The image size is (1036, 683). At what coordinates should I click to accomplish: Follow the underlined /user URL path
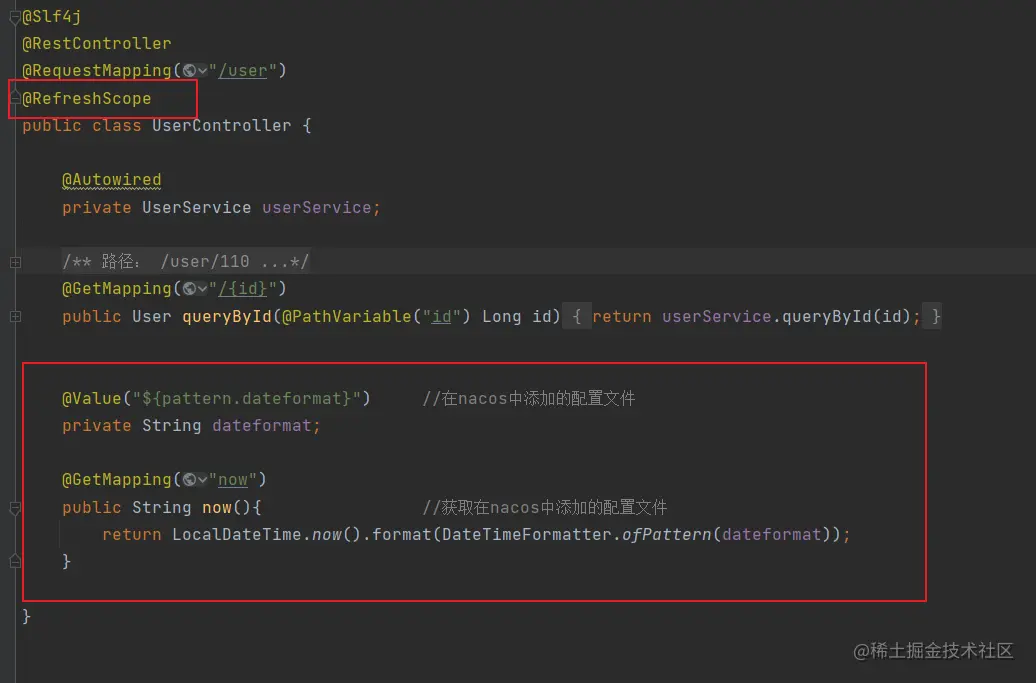pyautogui.click(x=242, y=71)
